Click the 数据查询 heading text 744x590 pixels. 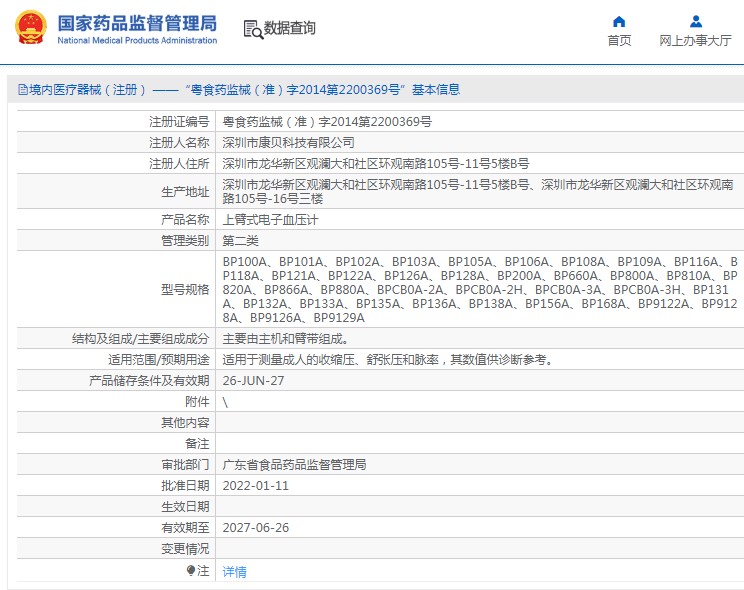tap(289, 28)
